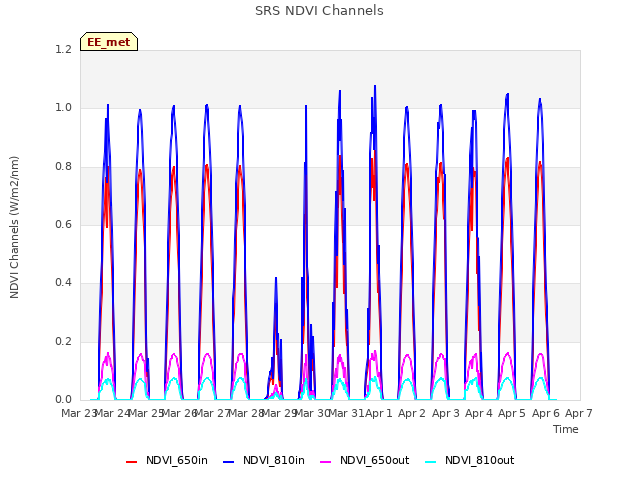The width and height of the screenshot is (640, 480).
Task: Click the x-axis date label Apr 4
Action: click(x=479, y=413)
